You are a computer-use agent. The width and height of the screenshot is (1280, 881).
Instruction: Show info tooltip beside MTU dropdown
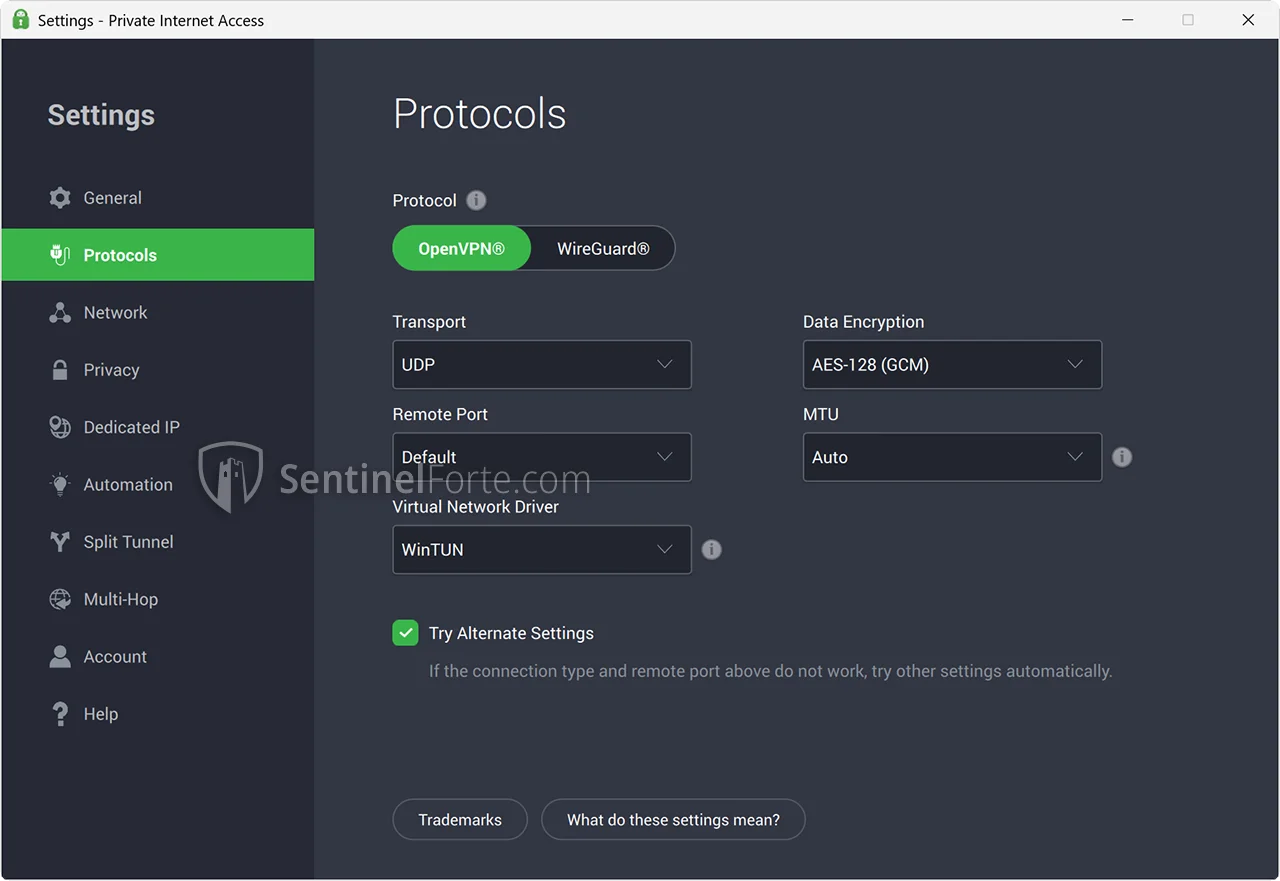tap(1122, 457)
